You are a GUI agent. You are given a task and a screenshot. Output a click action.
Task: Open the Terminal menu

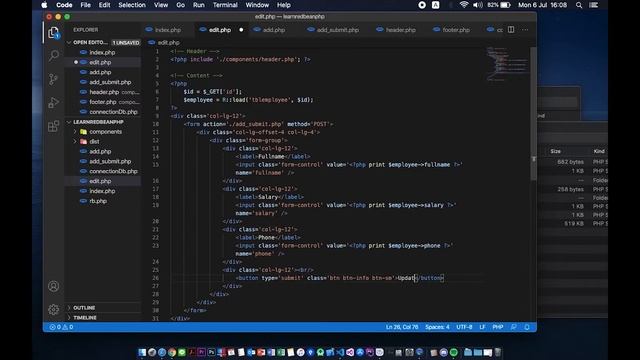[x=225, y=5]
